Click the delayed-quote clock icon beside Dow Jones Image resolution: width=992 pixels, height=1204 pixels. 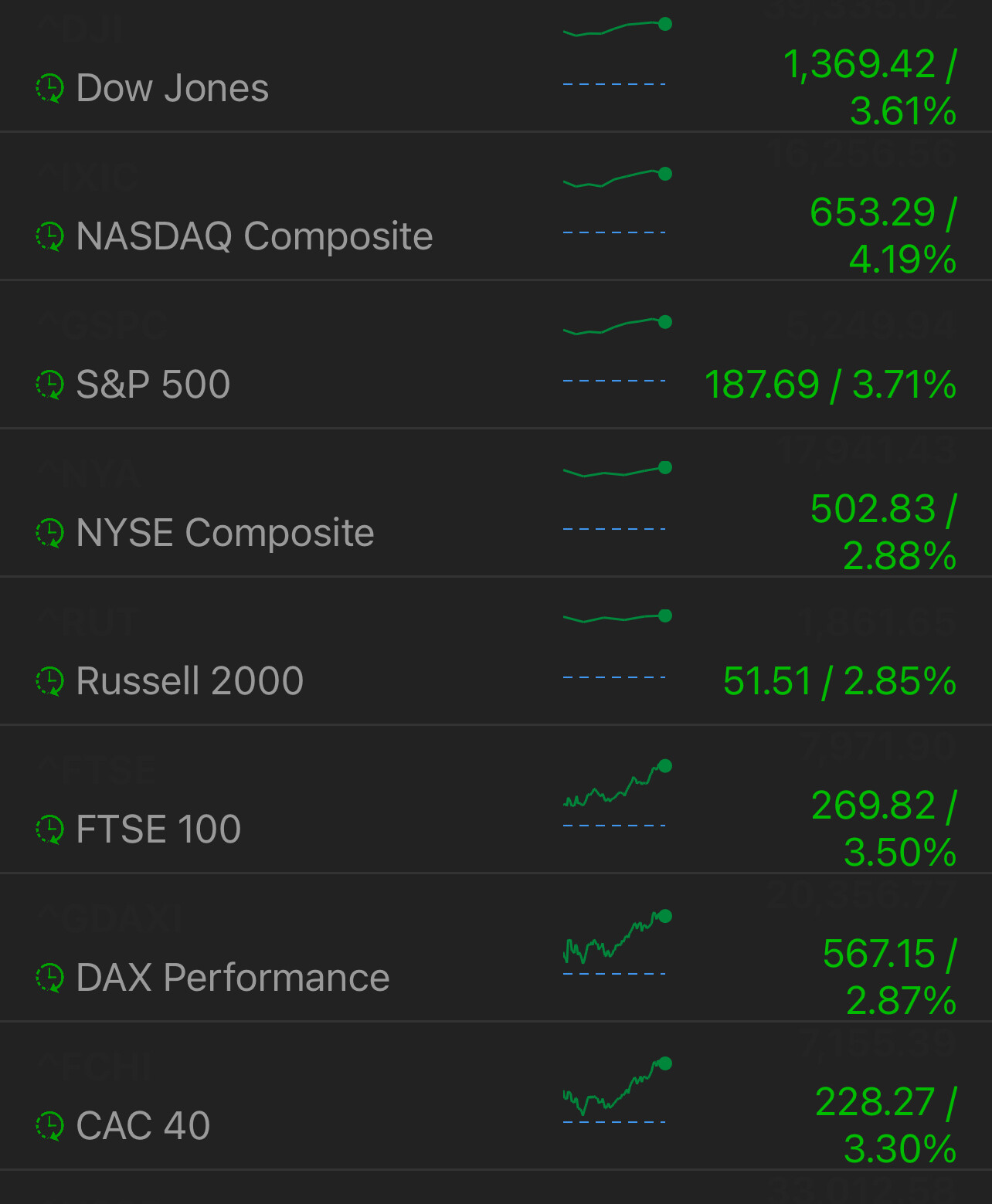click(50, 88)
